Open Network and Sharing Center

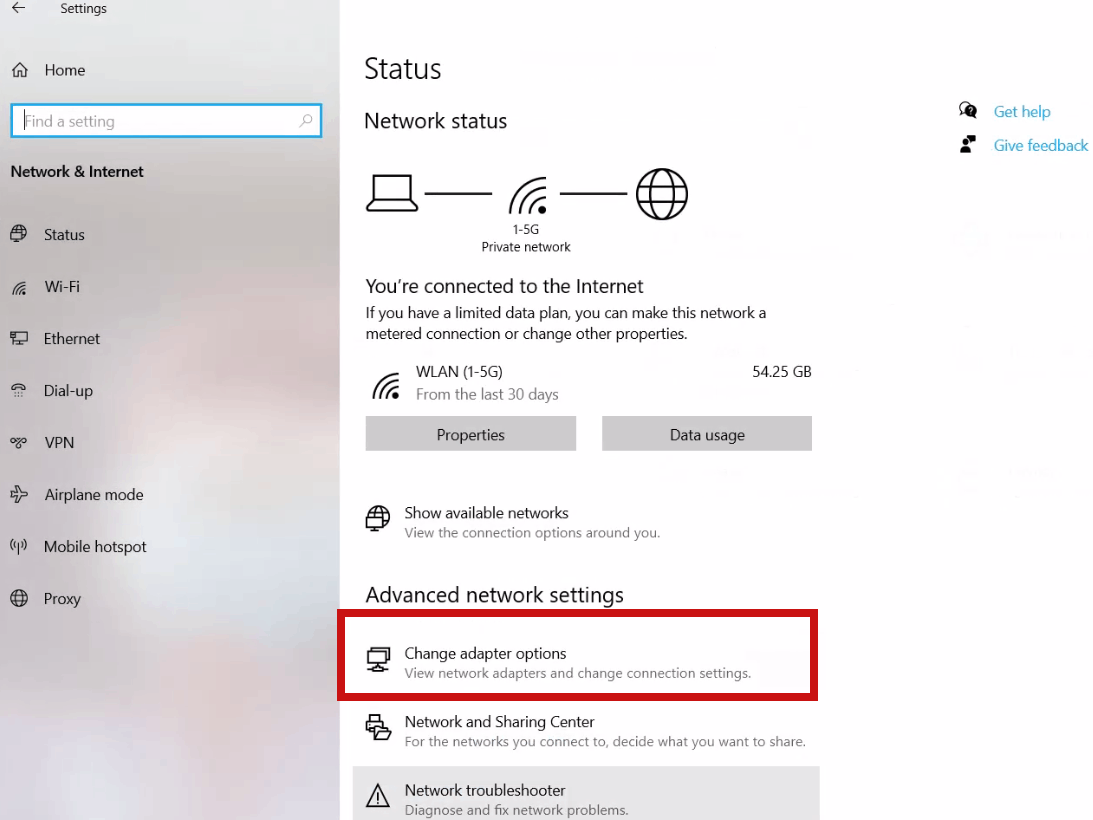point(586,731)
